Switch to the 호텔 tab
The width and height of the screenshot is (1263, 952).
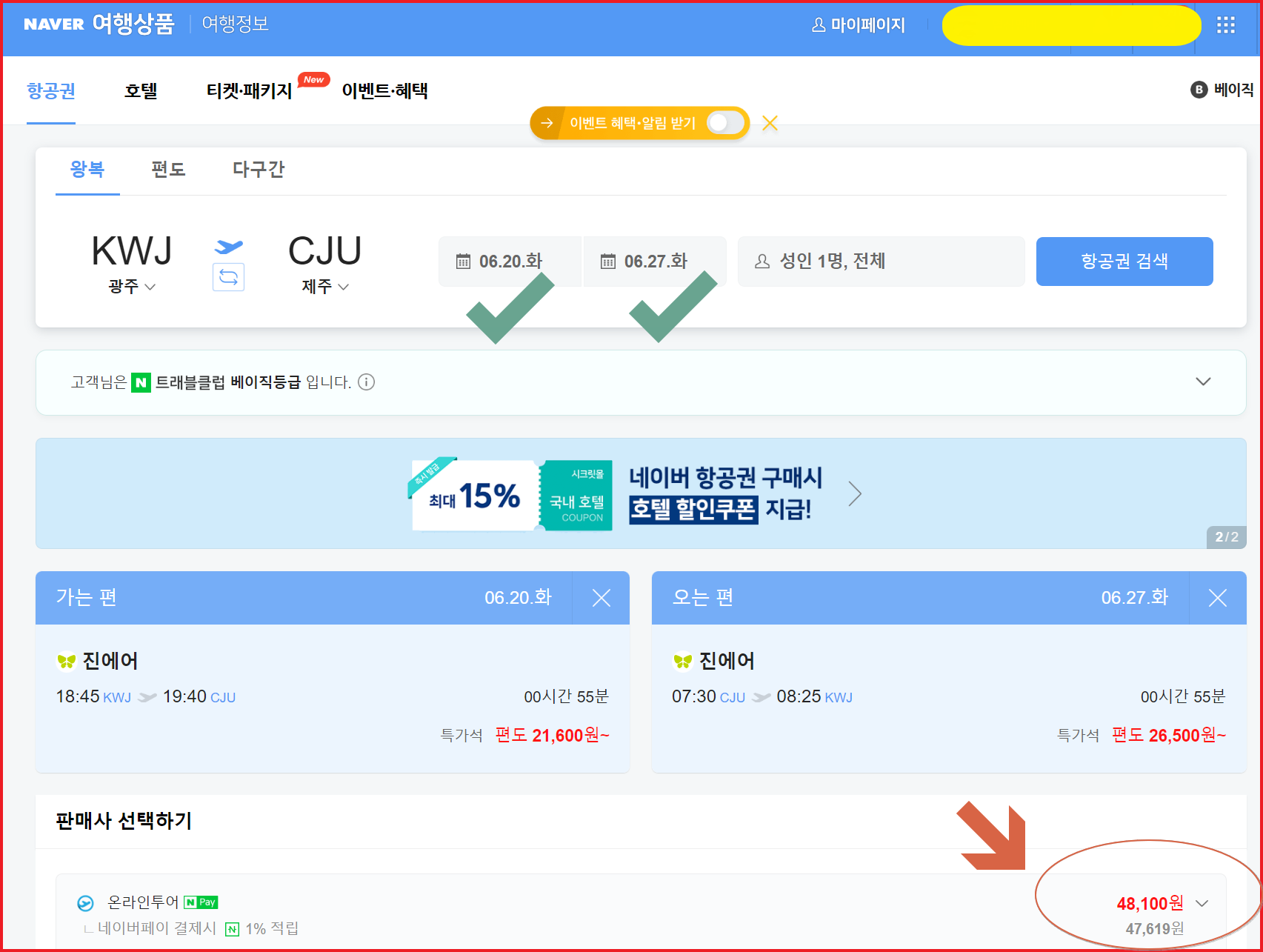click(x=141, y=90)
